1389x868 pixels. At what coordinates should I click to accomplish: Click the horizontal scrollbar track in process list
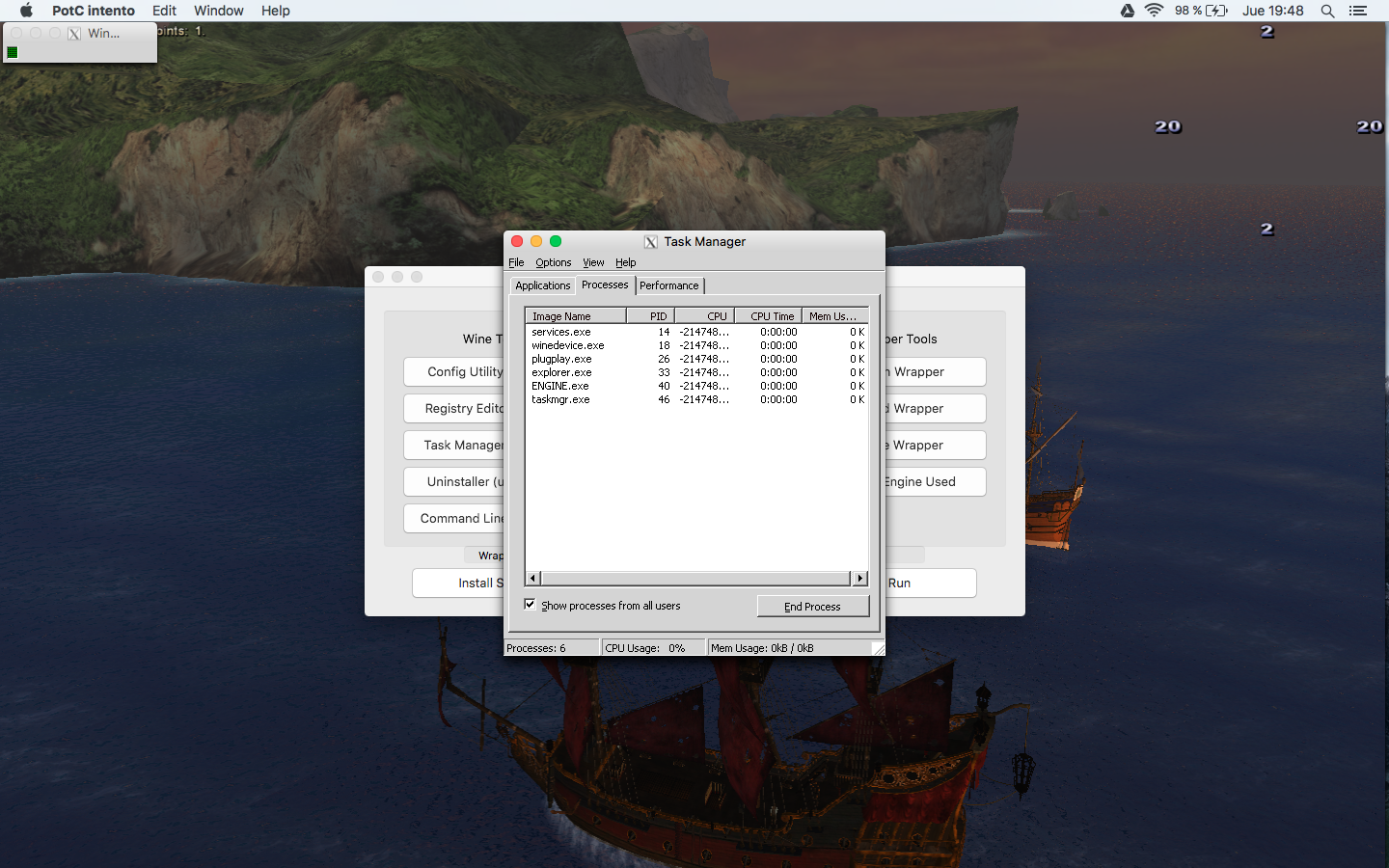[696, 578]
